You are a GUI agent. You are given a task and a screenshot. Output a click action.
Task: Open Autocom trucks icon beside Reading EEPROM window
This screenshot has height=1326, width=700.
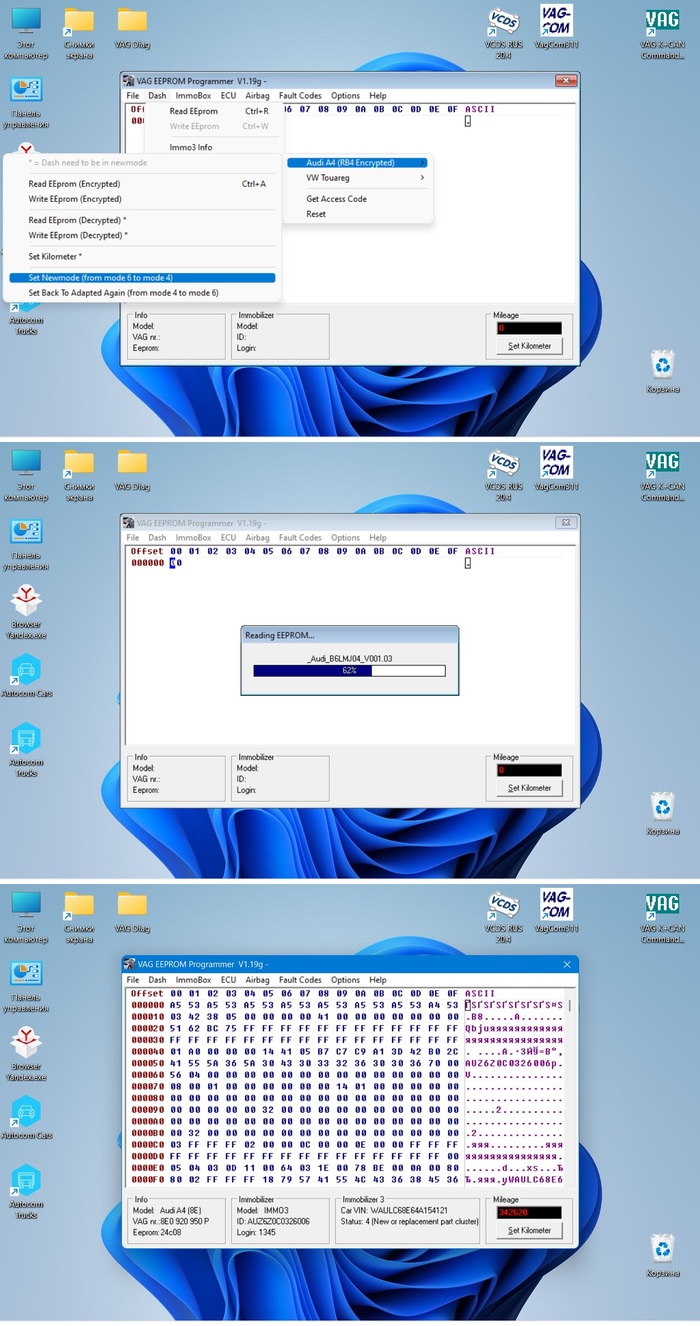[26, 750]
